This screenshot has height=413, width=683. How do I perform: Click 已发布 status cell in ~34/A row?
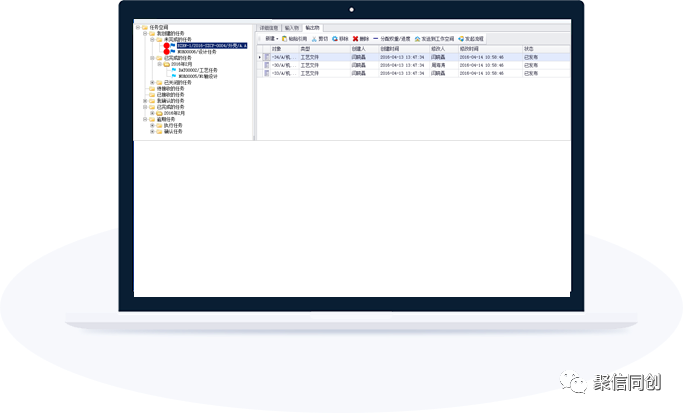546,57
